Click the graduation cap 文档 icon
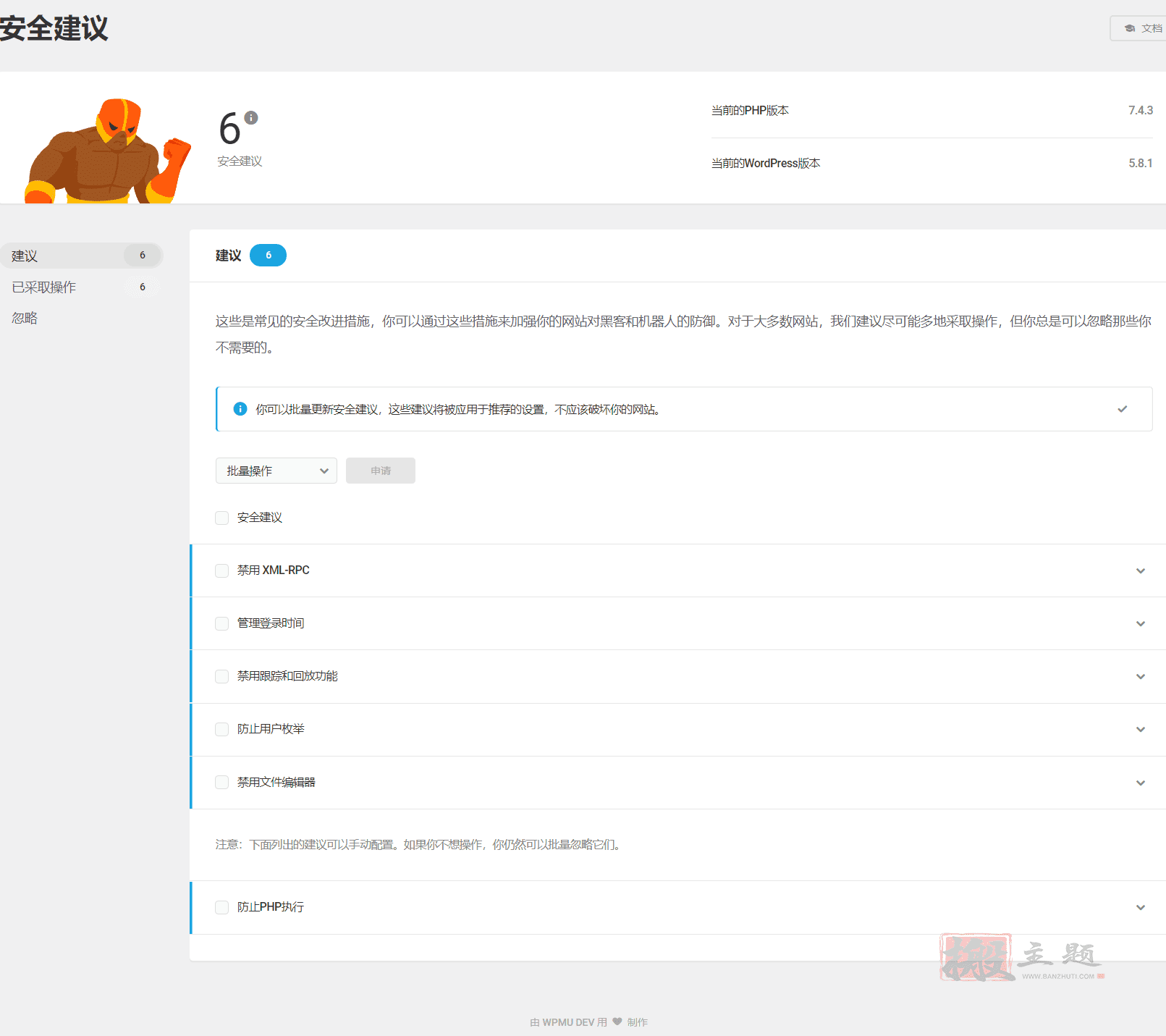Viewport: 1166px width, 1036px height. (1130, 28)
